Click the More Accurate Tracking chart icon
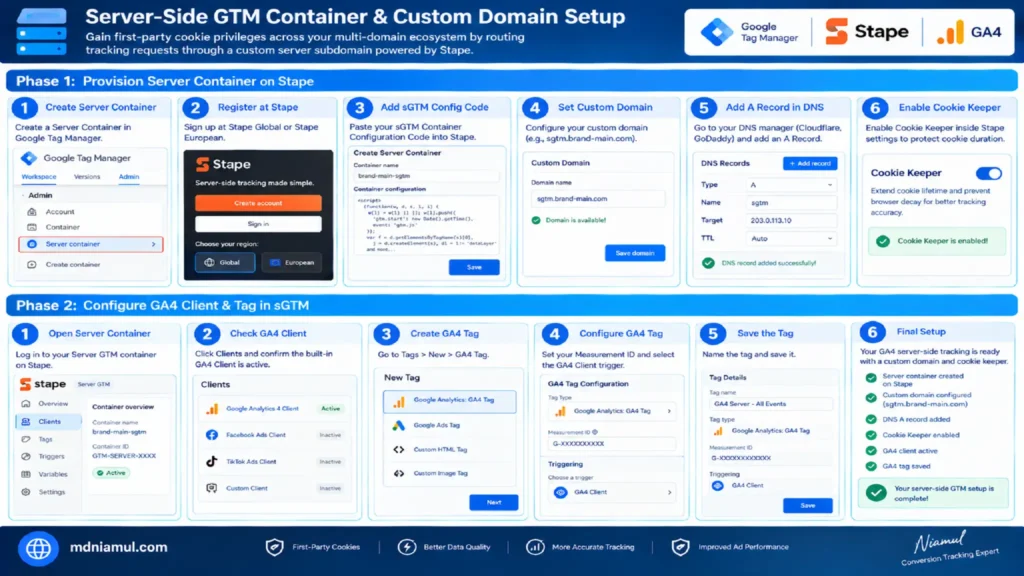This screenshot has width=1024, height=576. point(535,547)
